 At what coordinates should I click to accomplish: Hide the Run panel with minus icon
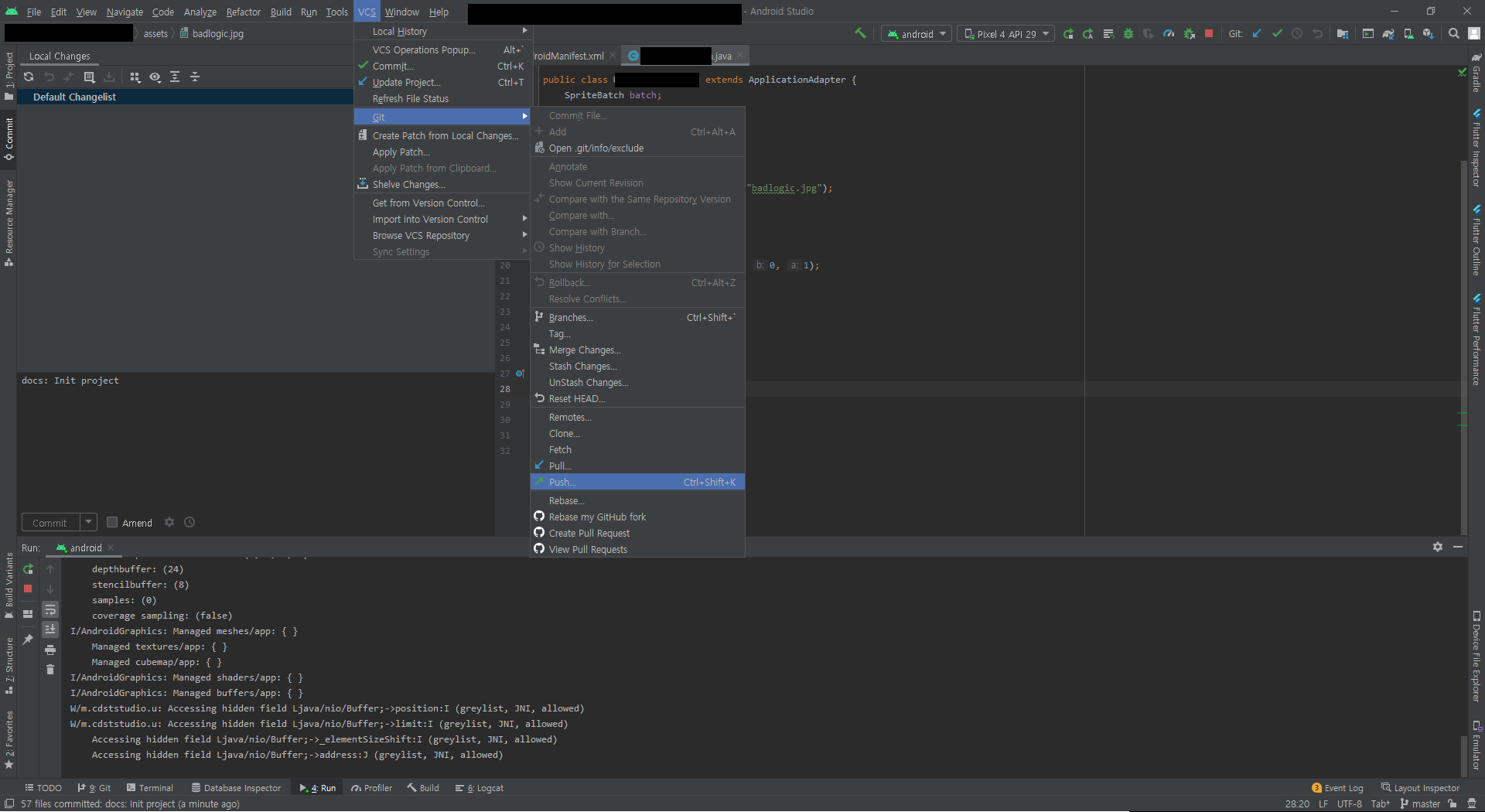click(x=1458, y=547)
